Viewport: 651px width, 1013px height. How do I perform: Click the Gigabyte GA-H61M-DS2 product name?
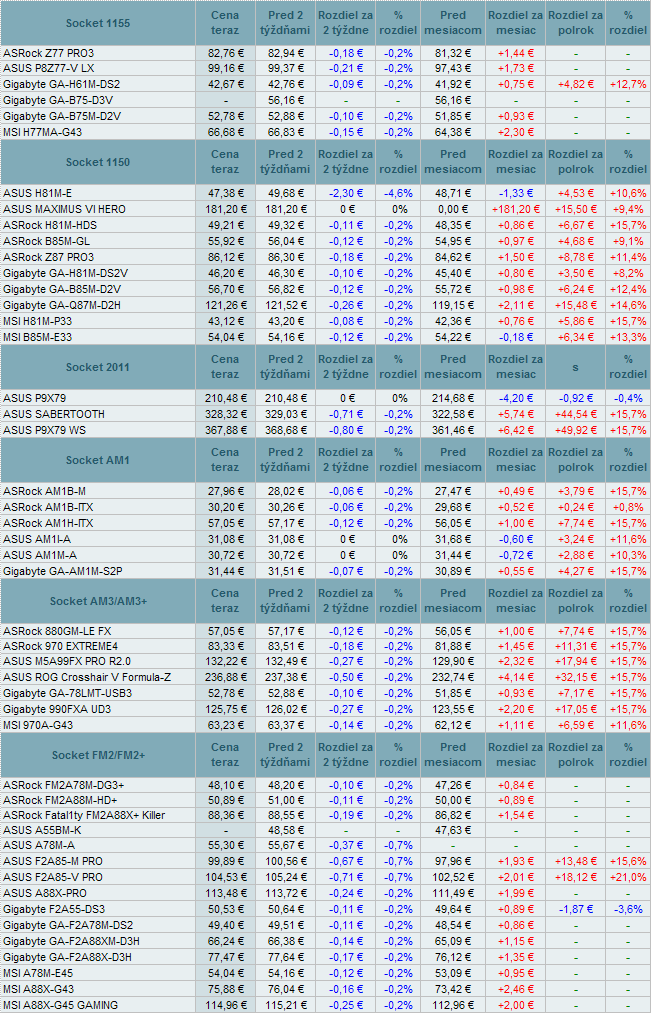tap(61, 85)
